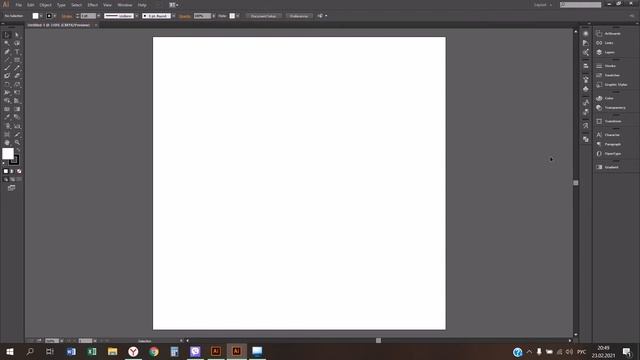
Task: Click the Document Setup button
Action: point(263,16)
